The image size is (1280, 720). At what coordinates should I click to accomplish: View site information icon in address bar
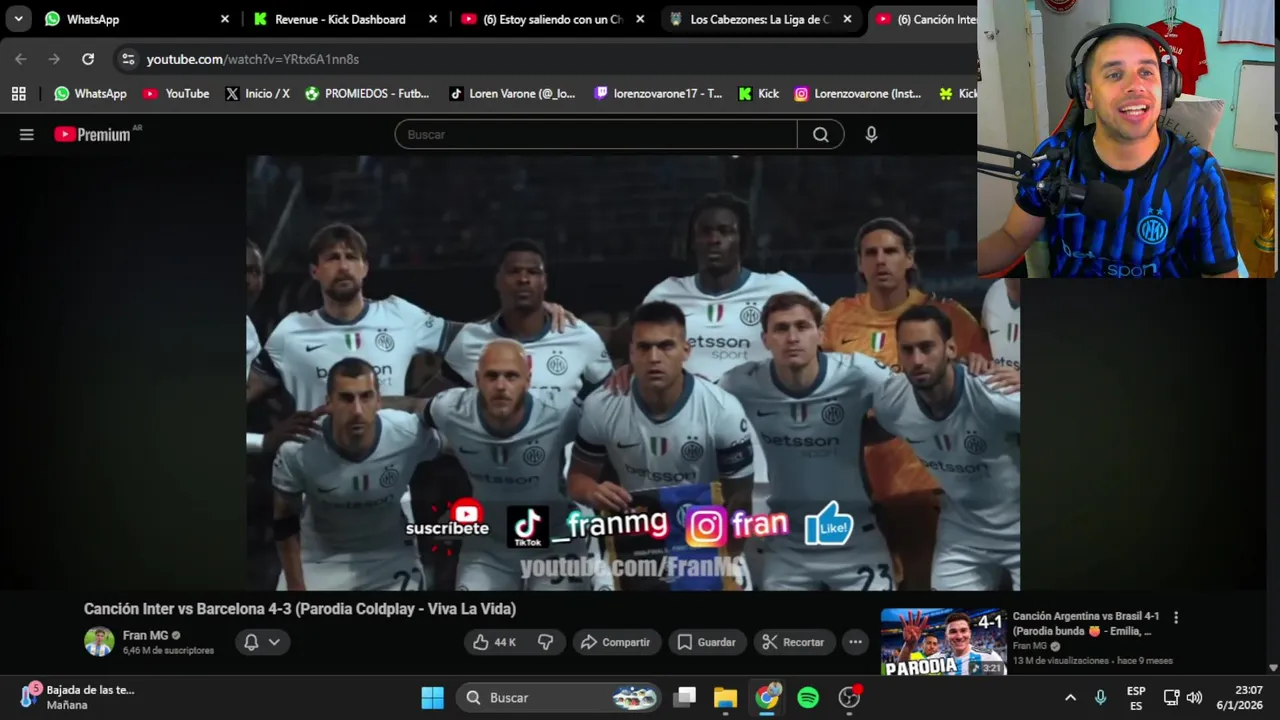click(128, 59)
